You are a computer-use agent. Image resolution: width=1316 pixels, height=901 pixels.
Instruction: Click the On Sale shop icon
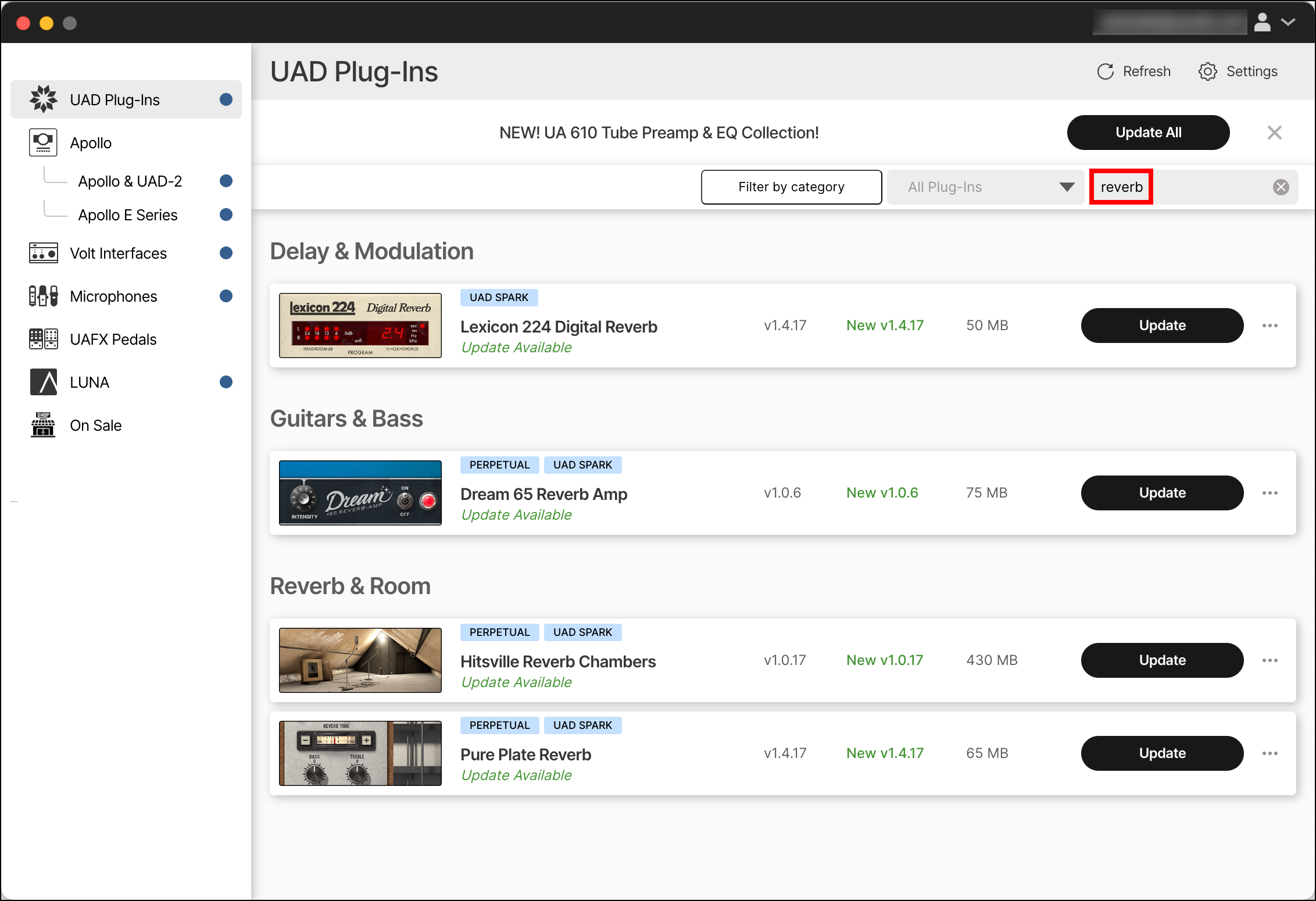click(x=44, y=425)
